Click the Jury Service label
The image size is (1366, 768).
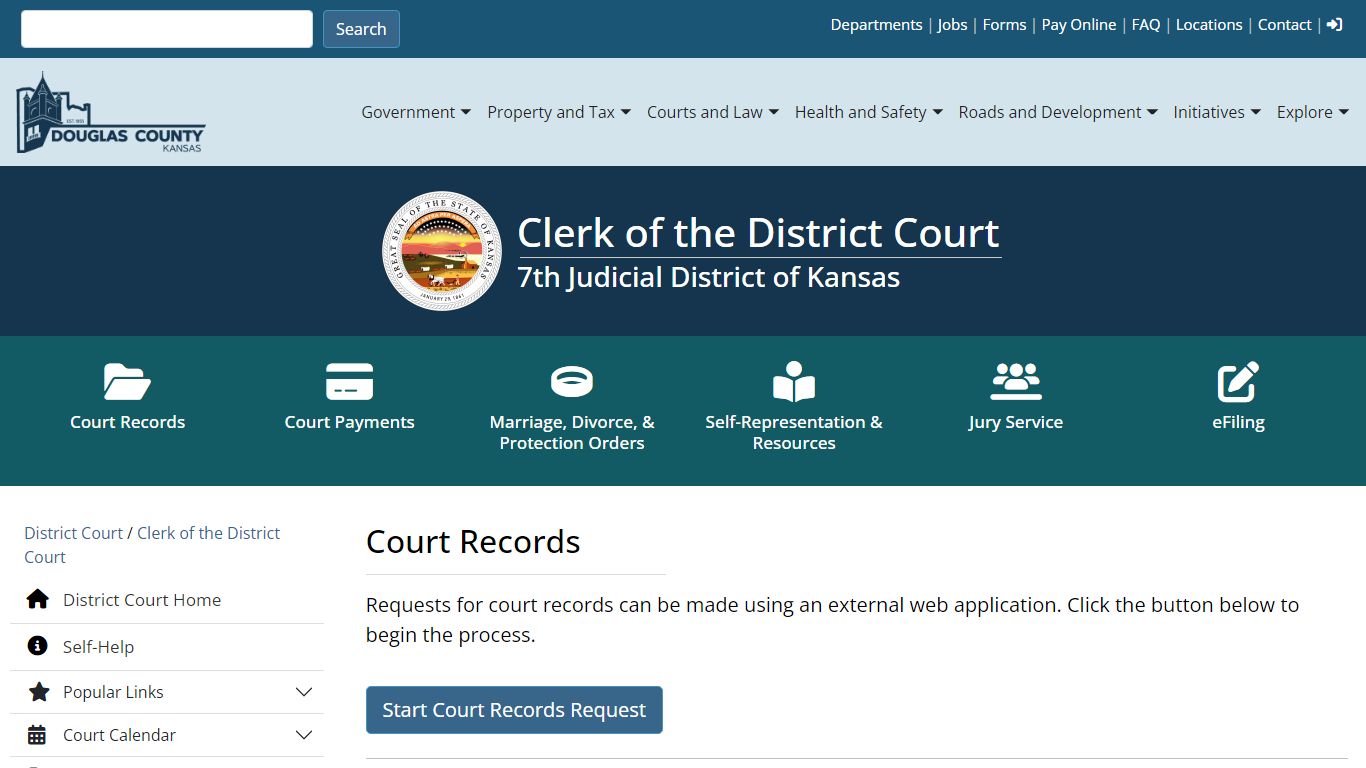coord(1016,422)
